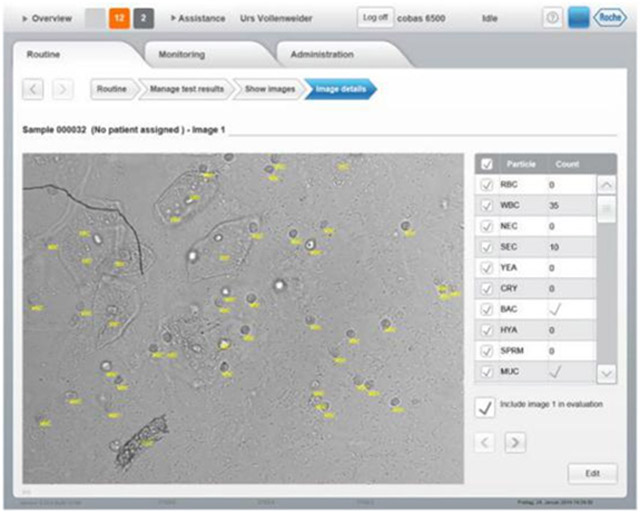Go back with breadcrumb left arrow
Image resolution: width=640 pixels, height=513 pixels.
[33, 90]
